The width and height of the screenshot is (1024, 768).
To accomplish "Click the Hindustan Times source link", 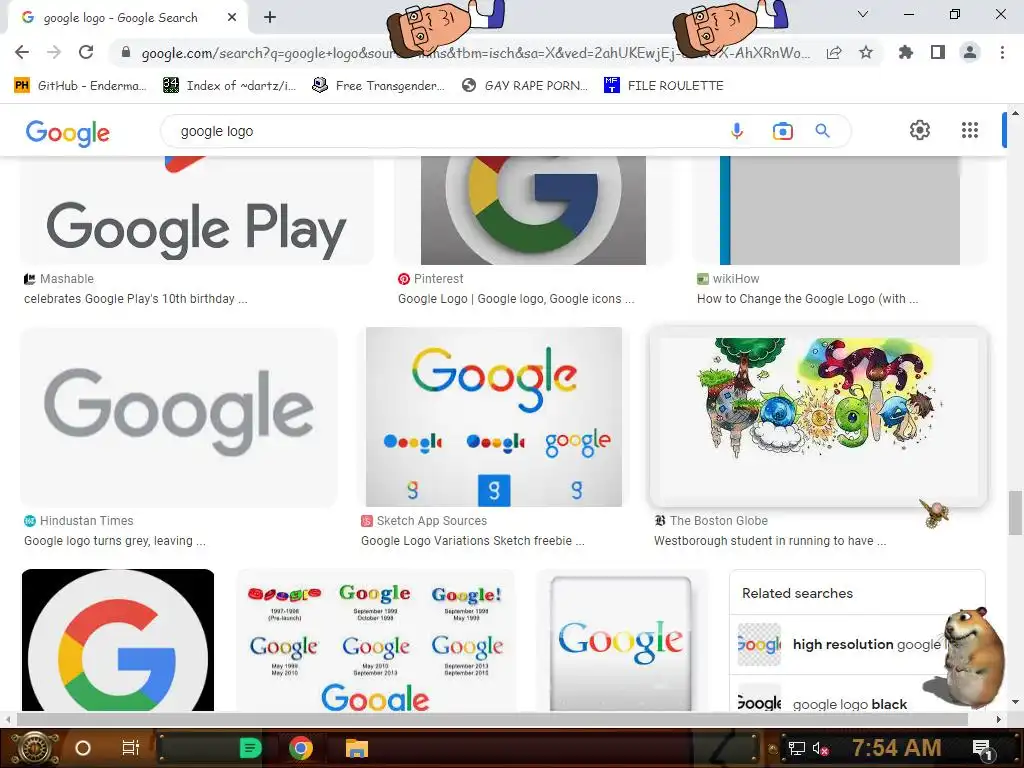I will point(78,520).
